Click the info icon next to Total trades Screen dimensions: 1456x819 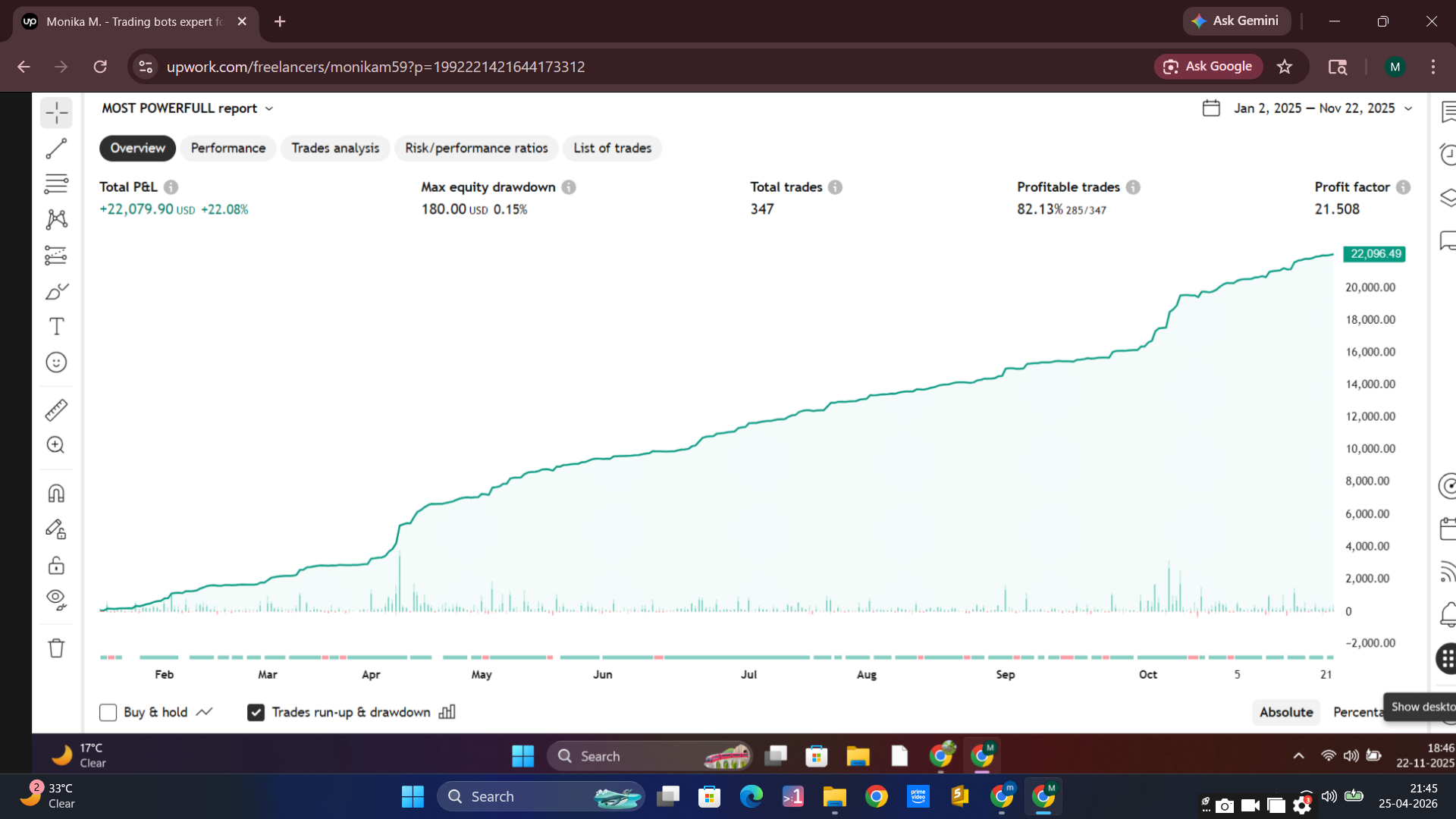tap(835, 187)
